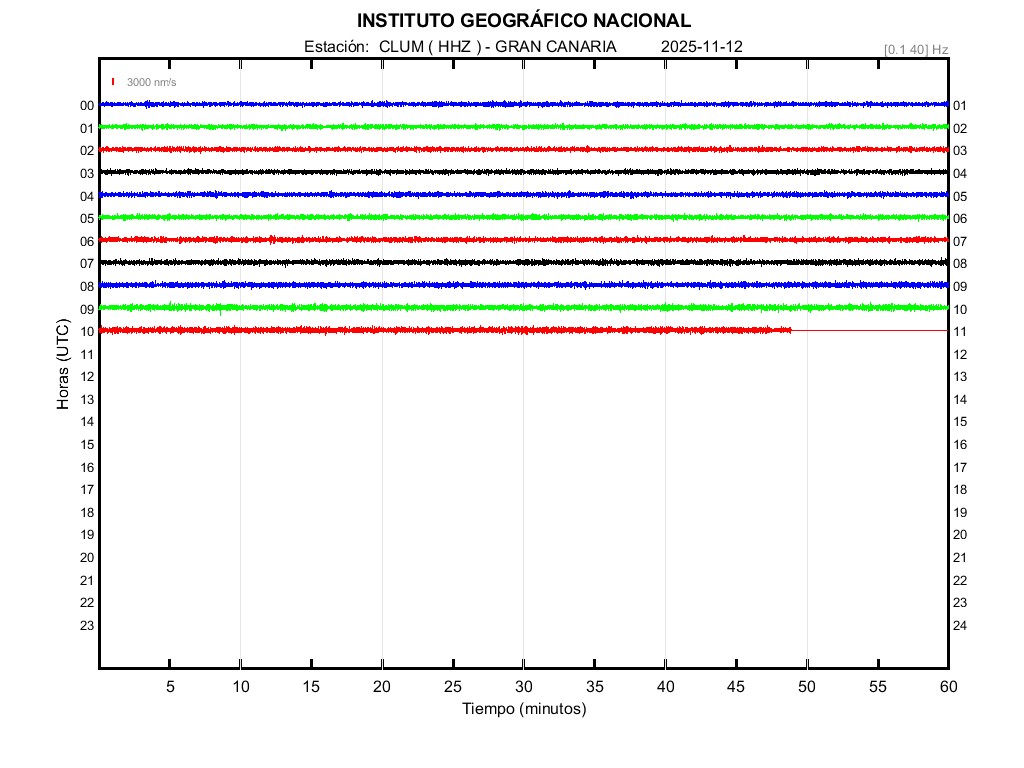This screenshot has height=768, width=1024.
Task: Click the 45 minute tick label
Action: point(736,687)
